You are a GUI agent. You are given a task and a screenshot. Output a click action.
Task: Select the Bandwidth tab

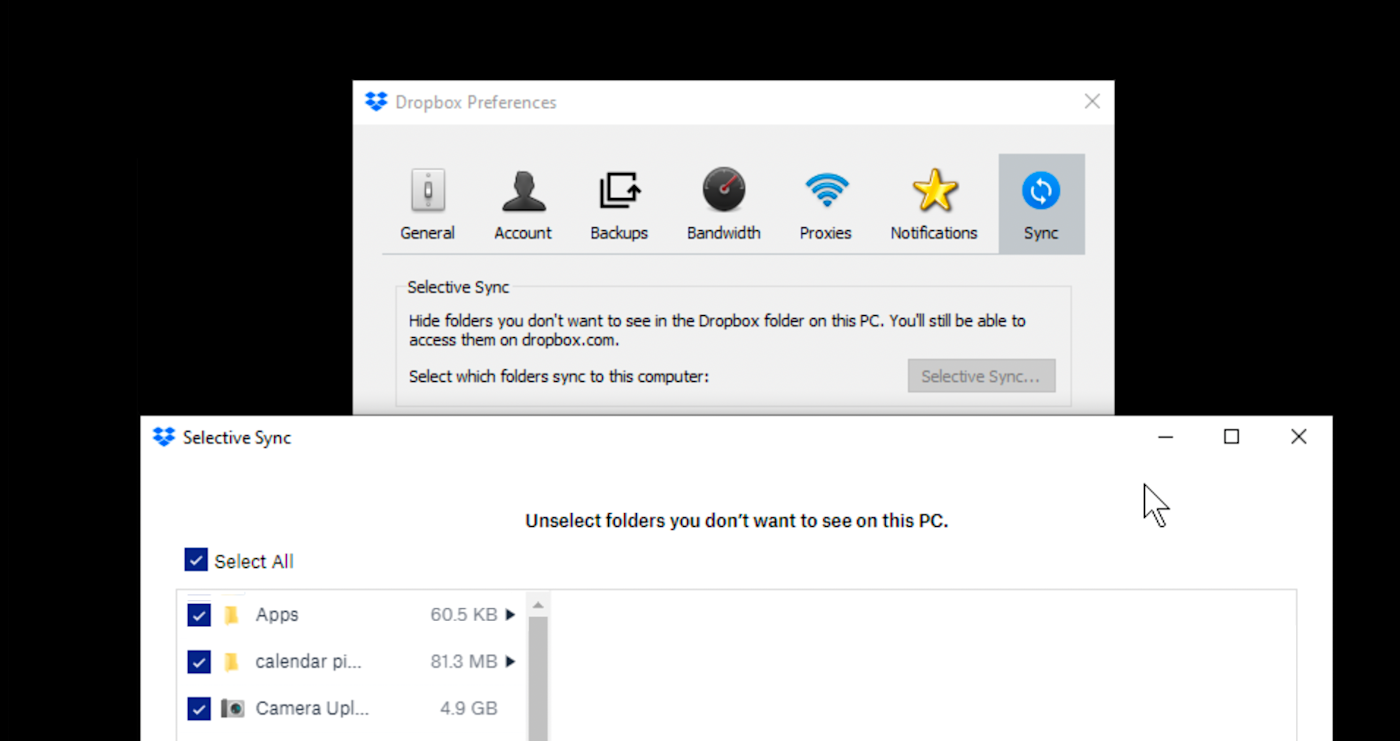pyautogui.click(x=724, y=204)
